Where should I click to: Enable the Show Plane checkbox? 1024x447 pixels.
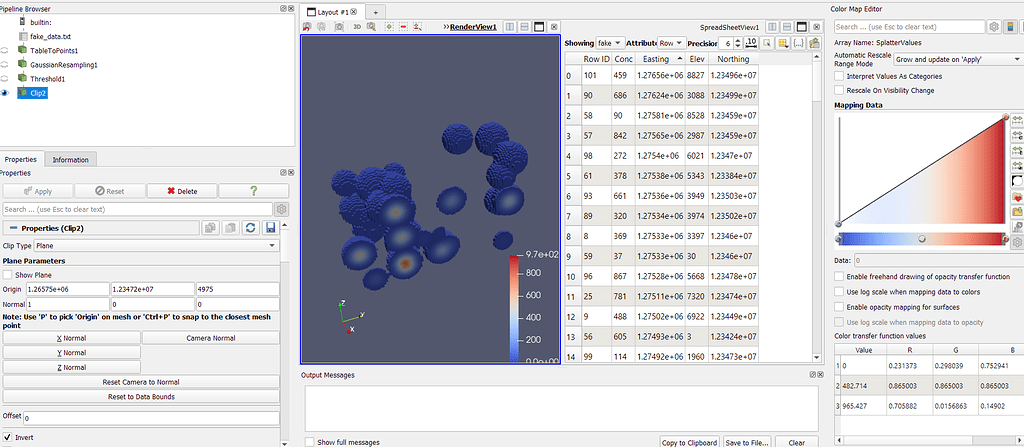(x=7, y=275)
